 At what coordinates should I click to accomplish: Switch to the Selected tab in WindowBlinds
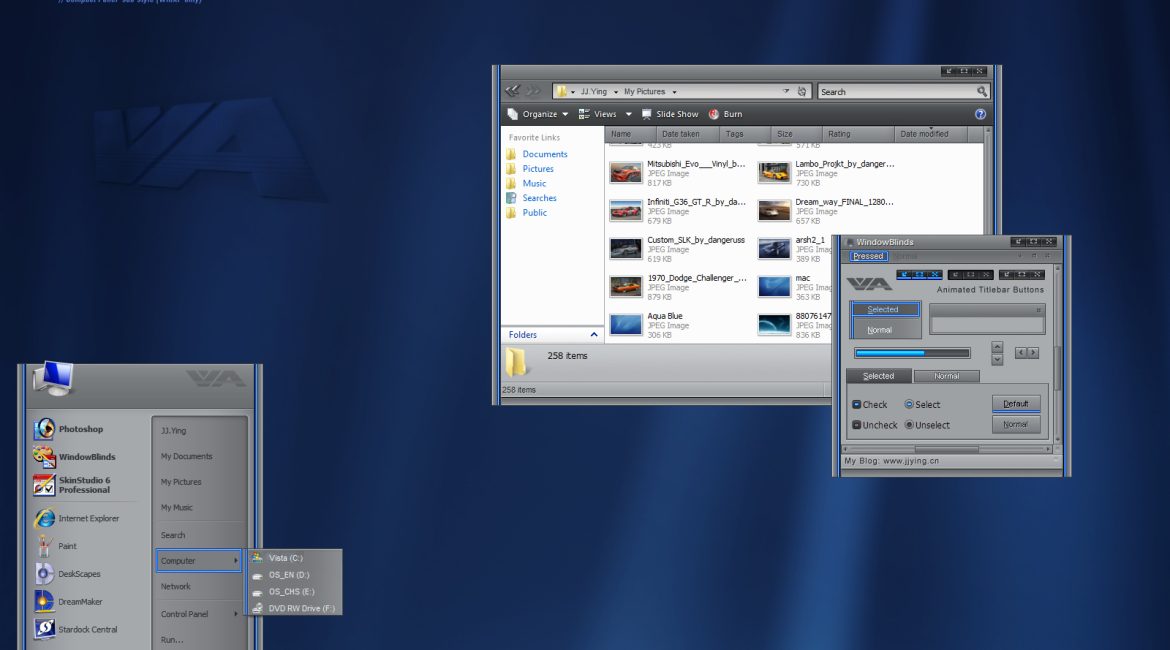(x=878, y=376)
